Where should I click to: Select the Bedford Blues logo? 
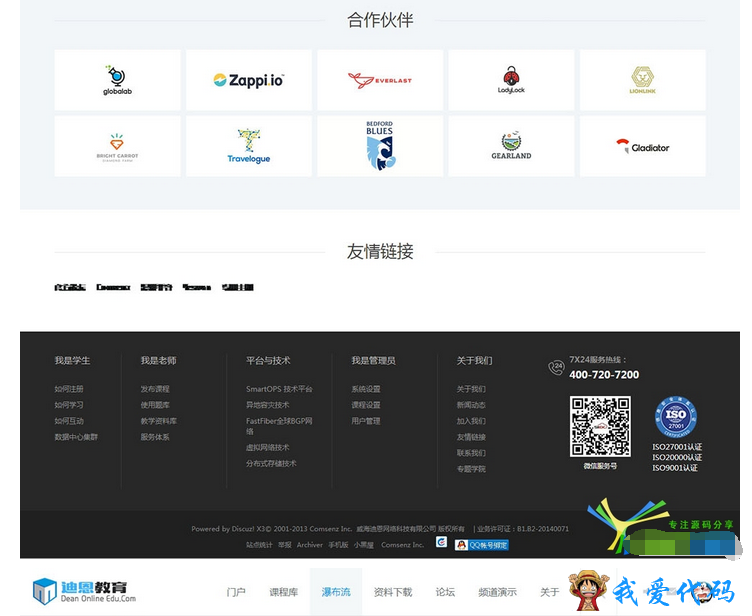(380, 146)
